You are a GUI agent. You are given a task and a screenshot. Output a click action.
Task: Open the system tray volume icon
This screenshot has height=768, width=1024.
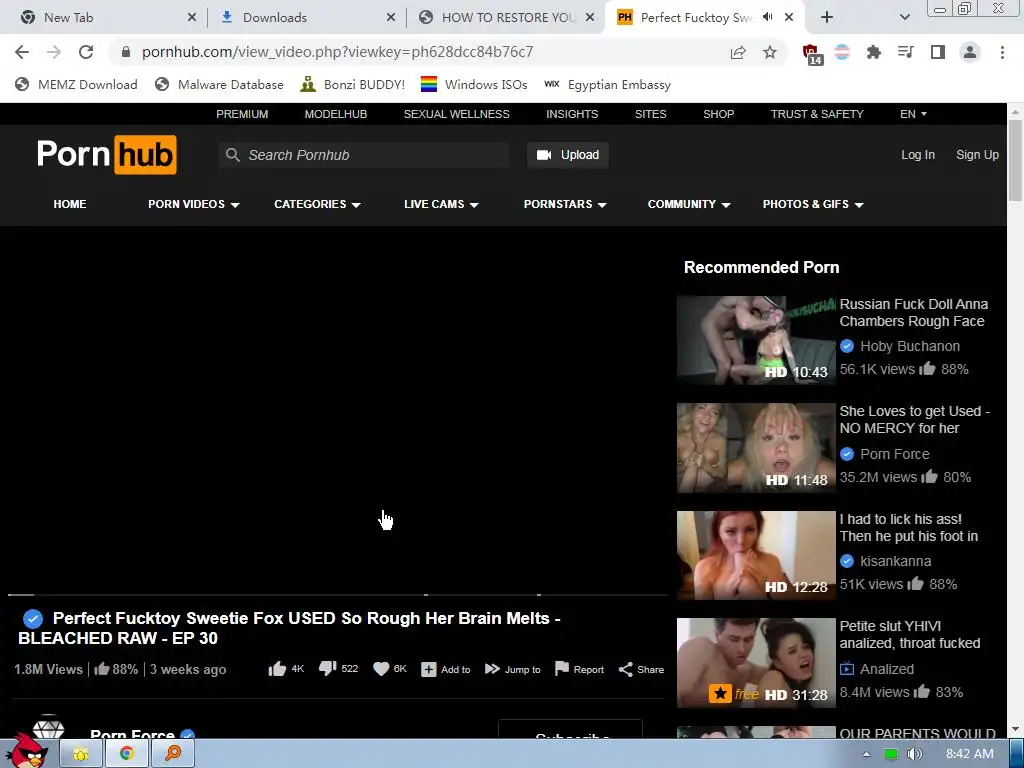(x=914, y=754)
